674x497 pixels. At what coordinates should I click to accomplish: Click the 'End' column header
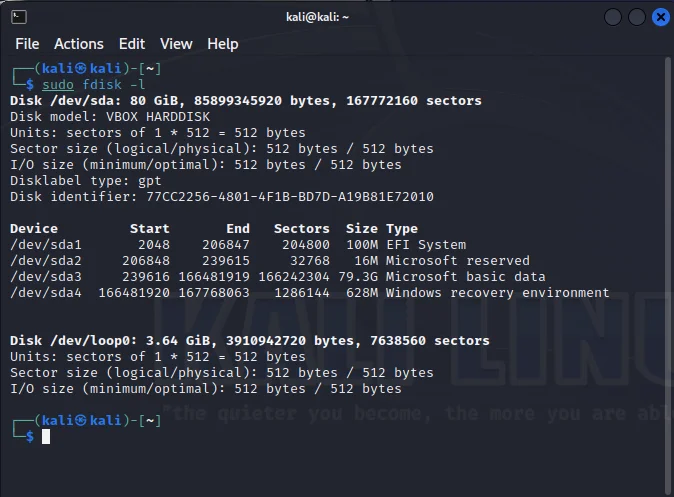coord(238,228)
